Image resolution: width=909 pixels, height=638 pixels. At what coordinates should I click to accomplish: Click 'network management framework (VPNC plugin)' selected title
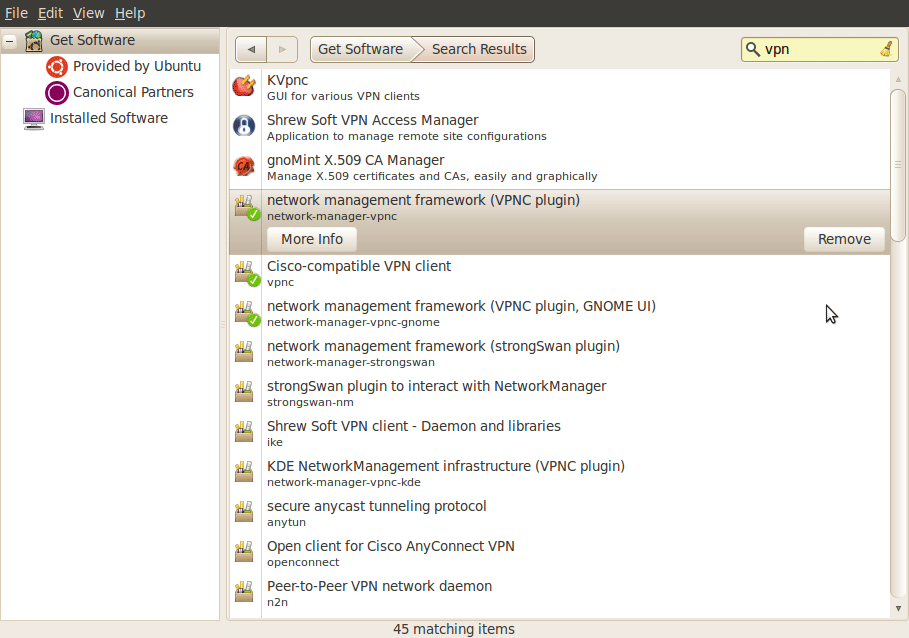[x=423, y=200]
